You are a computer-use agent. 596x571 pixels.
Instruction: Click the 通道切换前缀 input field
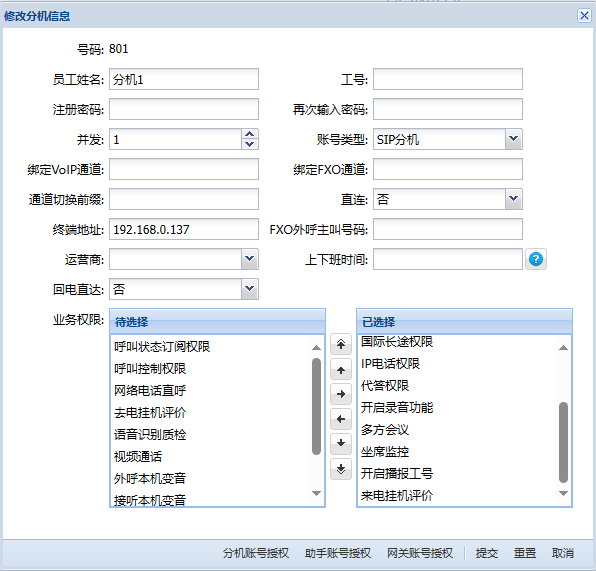point(184,199)
